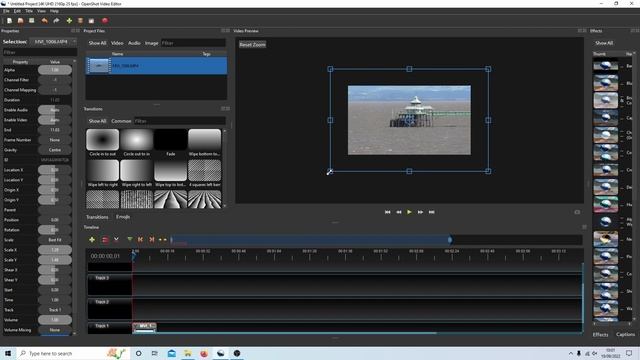Undo the last action
Viewport: 640px width, 360px height.
point(44,20)
